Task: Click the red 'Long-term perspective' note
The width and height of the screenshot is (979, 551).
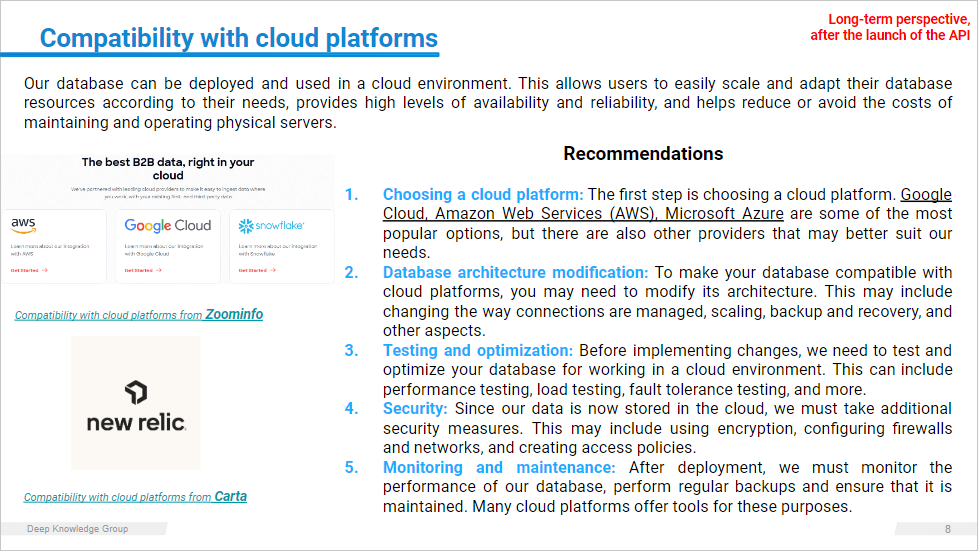Action: tap(898, 19)
